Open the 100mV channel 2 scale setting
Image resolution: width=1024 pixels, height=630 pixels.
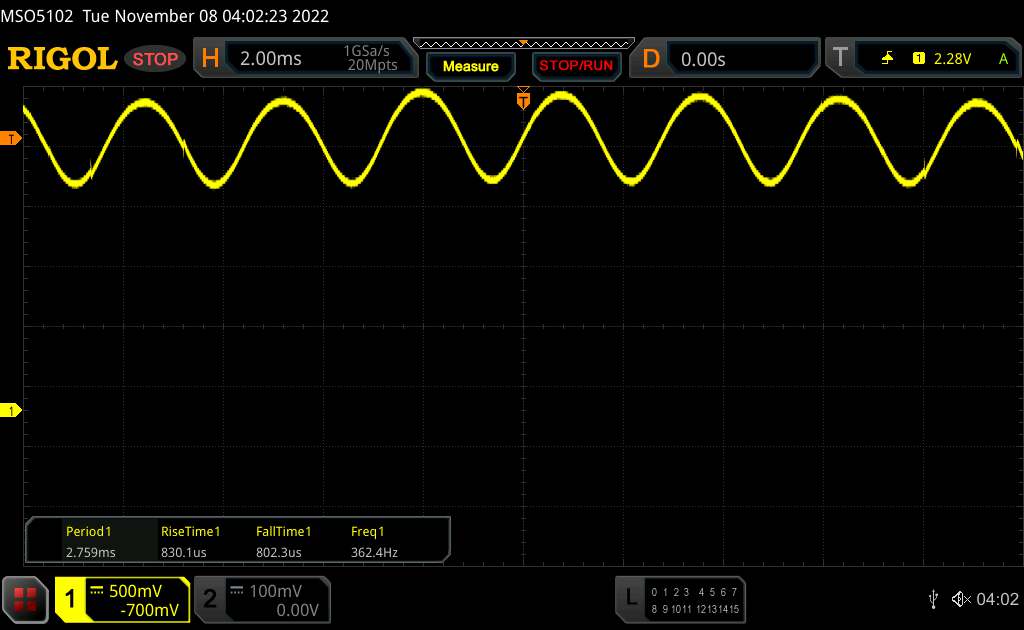coord(275,591)
